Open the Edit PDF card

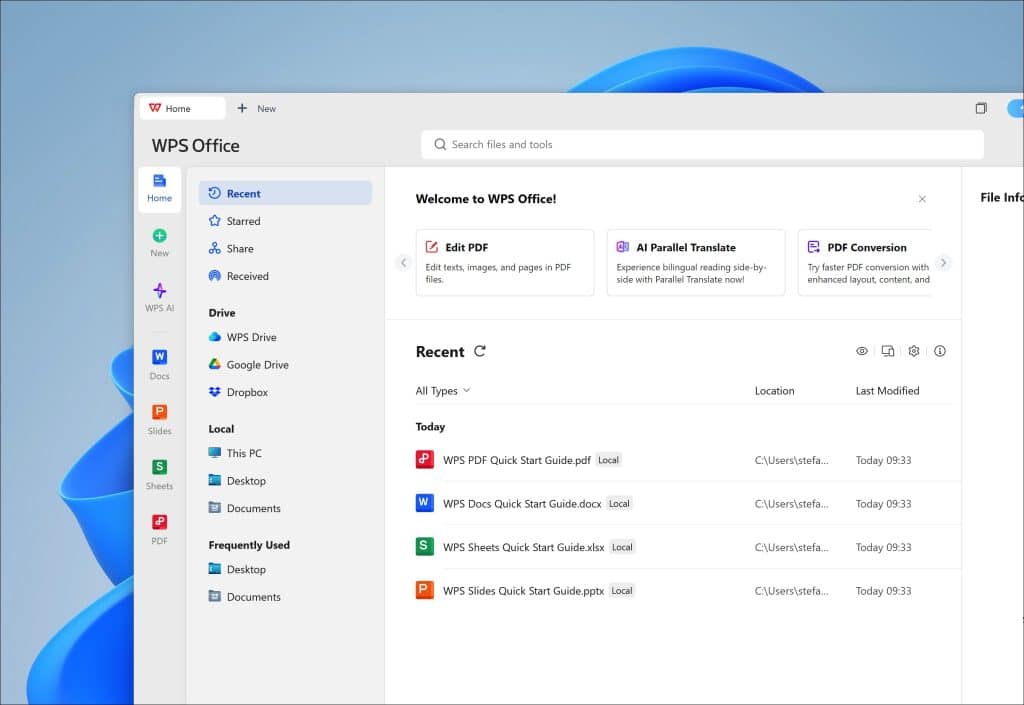click(504, 262)
